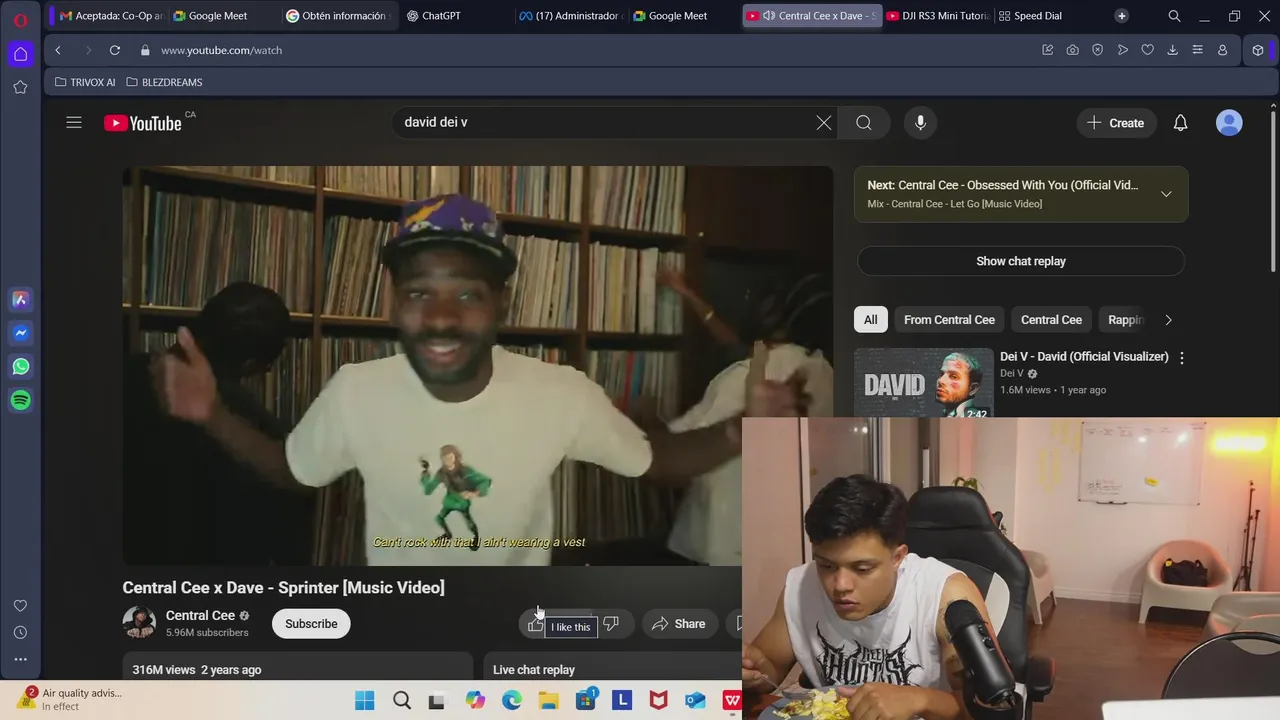Click the address bar URL
This screenshot has height=720, width=1280.
pyautogui.click(x=221, y=50)
